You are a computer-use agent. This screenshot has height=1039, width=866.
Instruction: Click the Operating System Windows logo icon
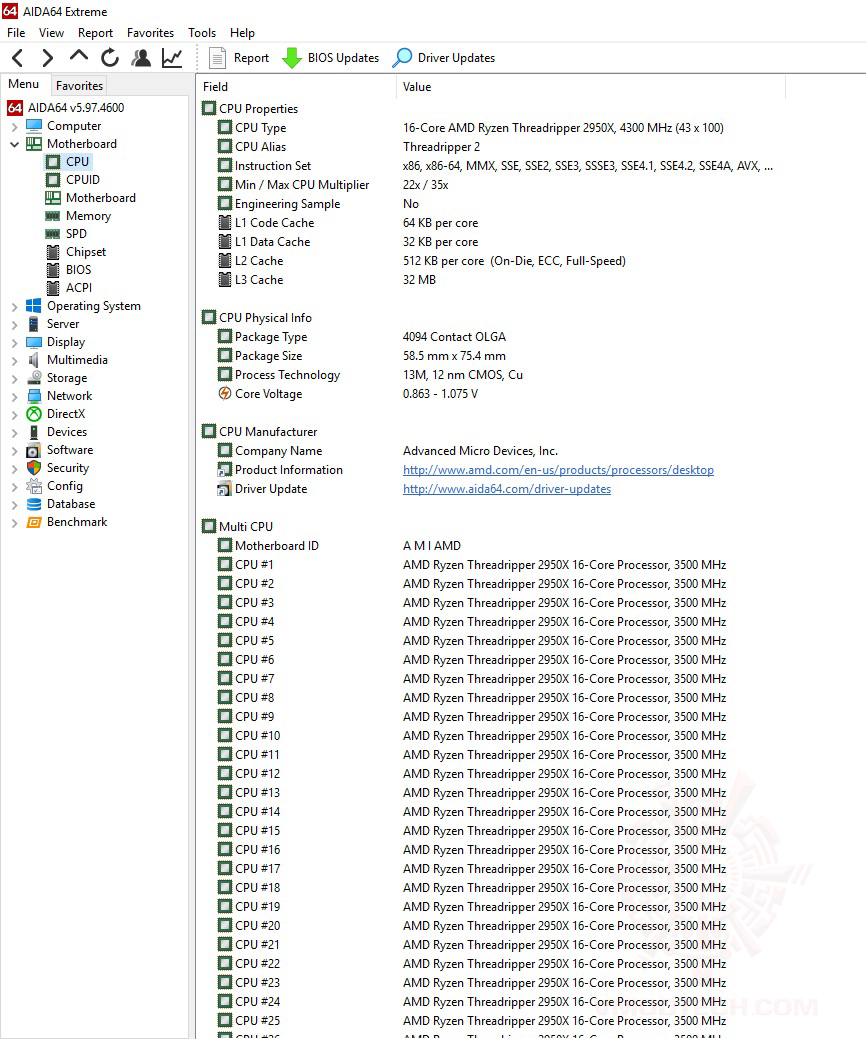click(34, 305)
